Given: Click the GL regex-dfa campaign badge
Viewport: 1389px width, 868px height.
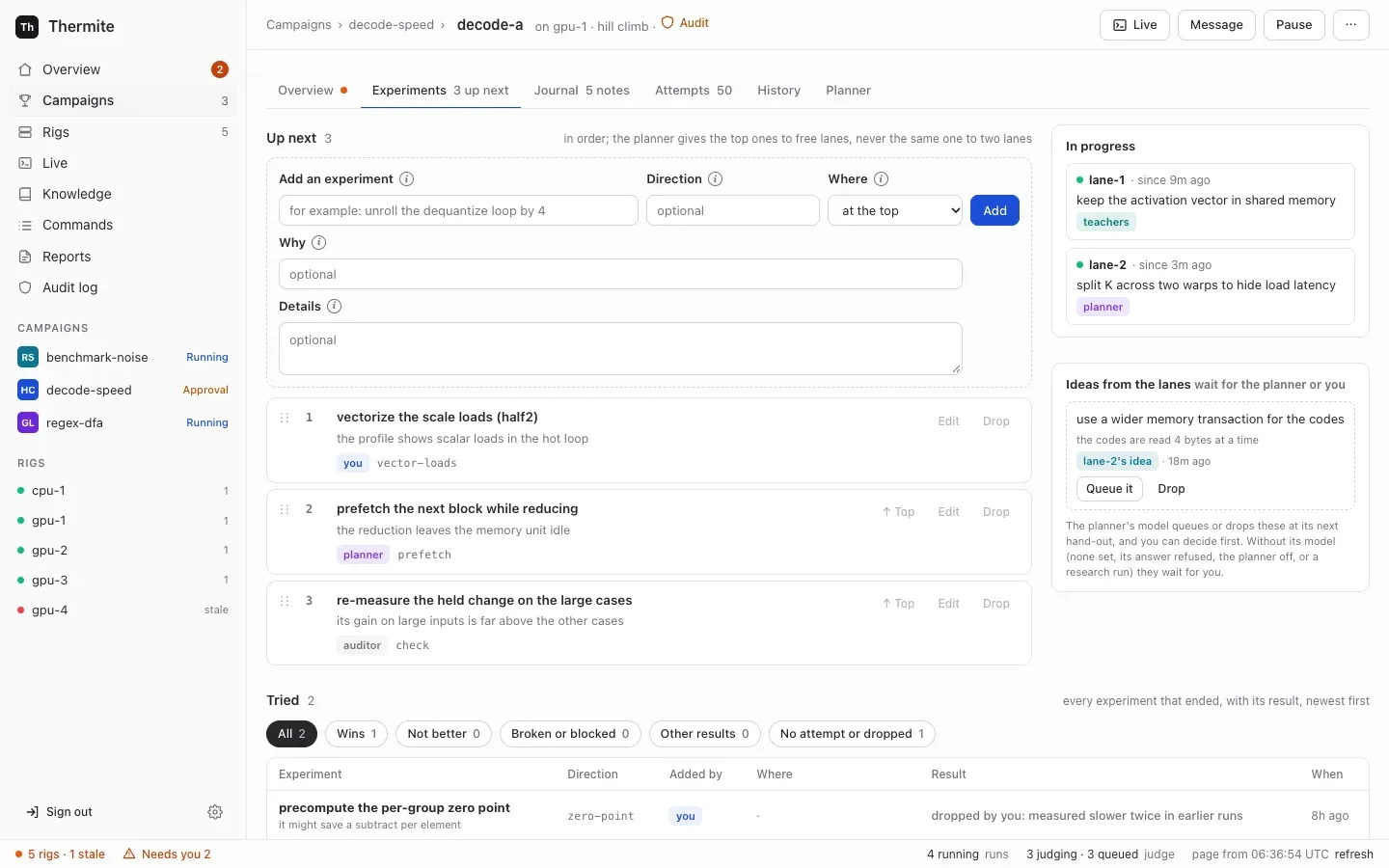Looking at the screenshot, I should [28, 422].
